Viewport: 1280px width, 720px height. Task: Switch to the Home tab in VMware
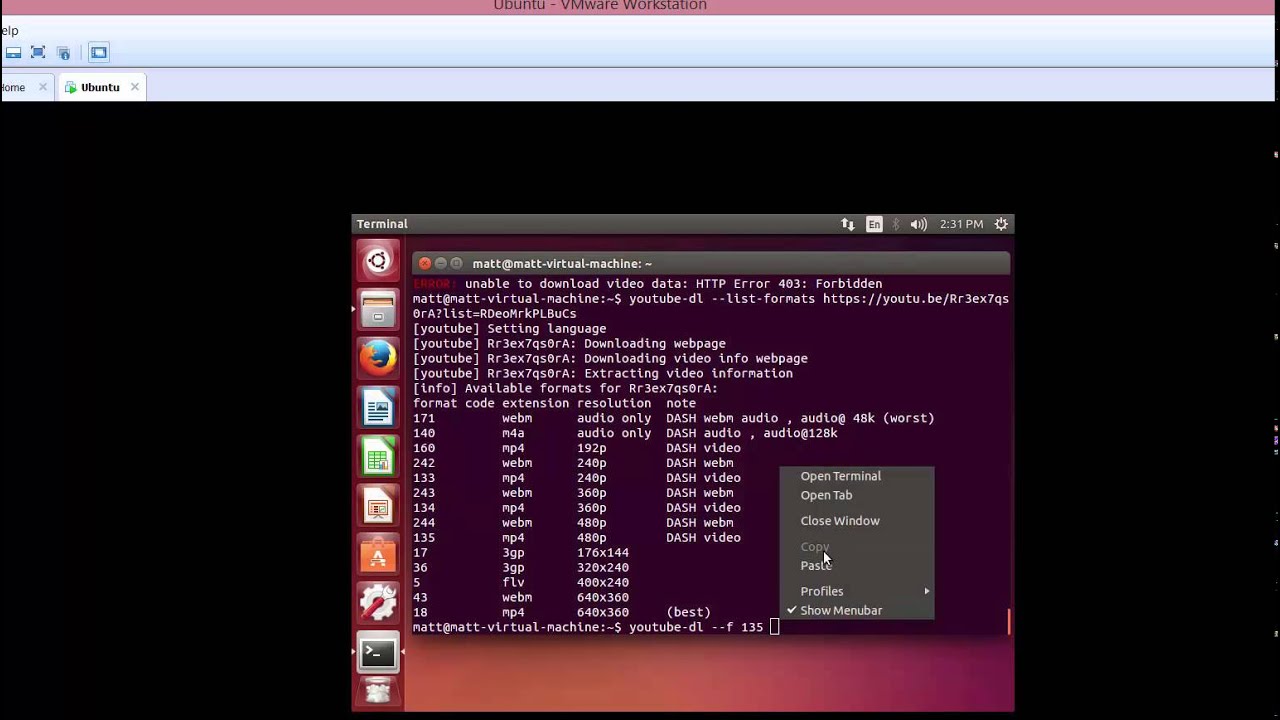coord(13,87)
